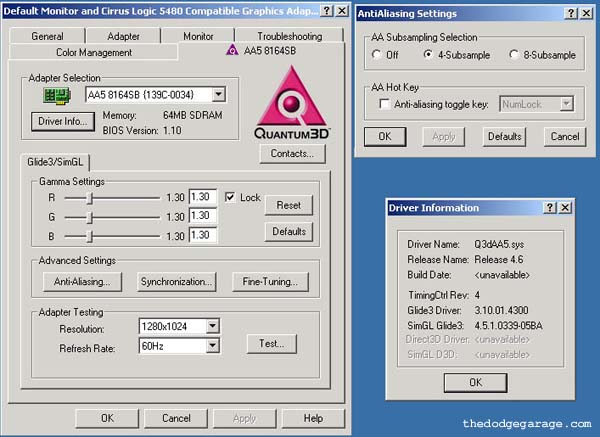Click the Q3dAA5.sys driver name text
The height and width of the screenshot is (437, 600).
499,244
